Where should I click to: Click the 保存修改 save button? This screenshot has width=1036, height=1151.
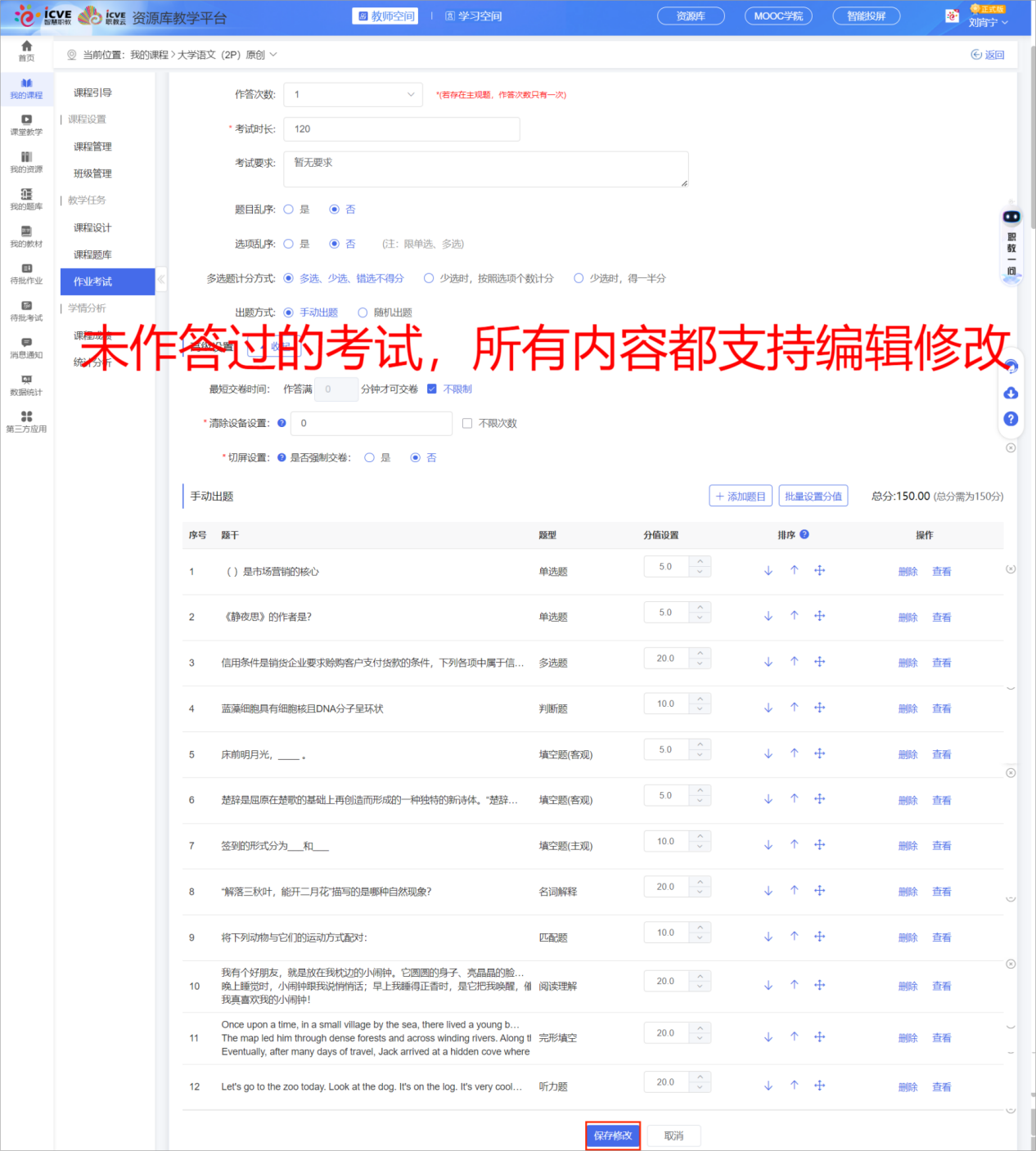click(x=612, y=1135)
